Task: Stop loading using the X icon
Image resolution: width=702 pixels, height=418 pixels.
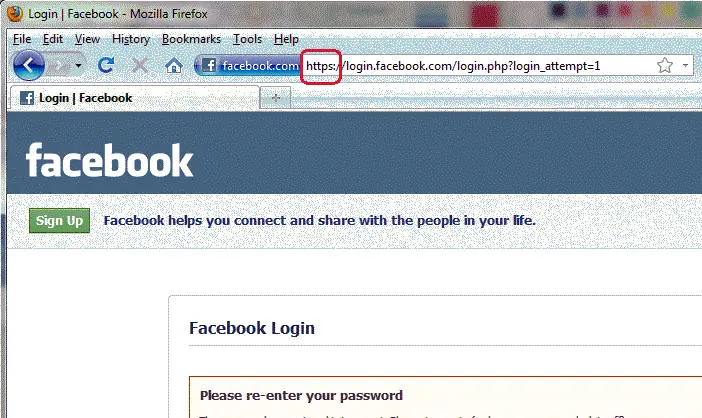Action: [x=140, y=66]
